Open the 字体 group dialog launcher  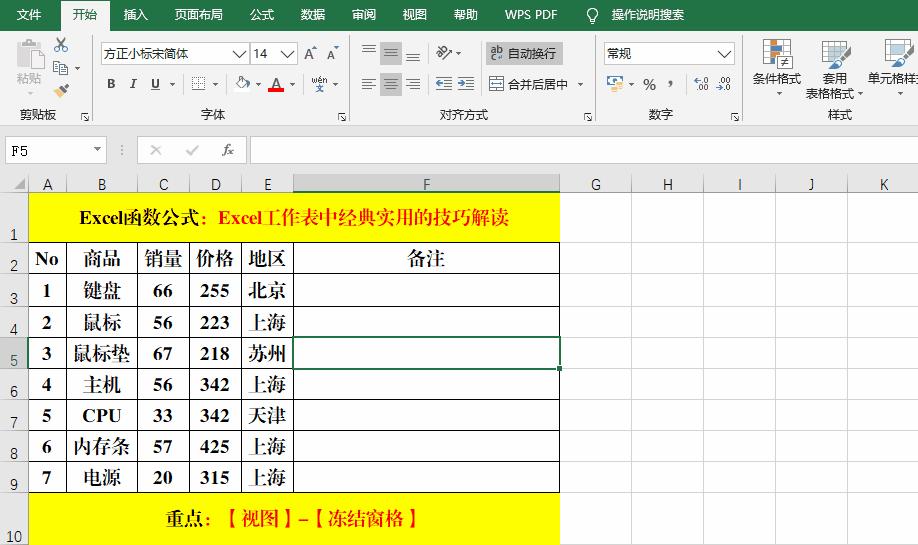(x=342, y=117)
